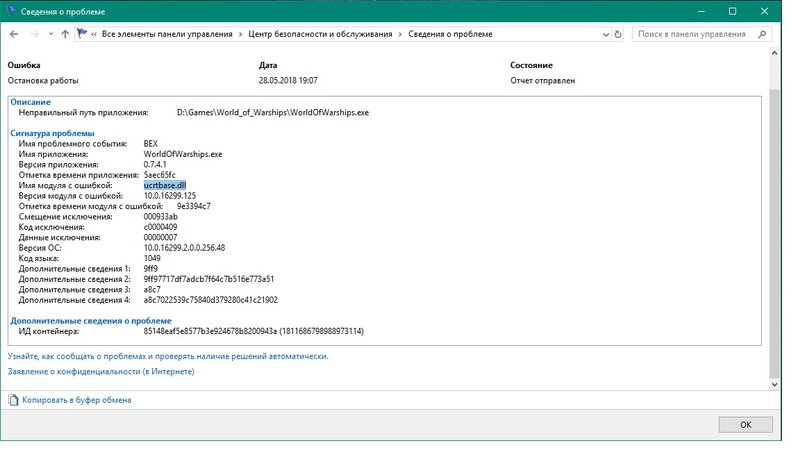Click the exception data '00000007'
The width and height of the screenshot is (800, 450).
click(160, 237)
